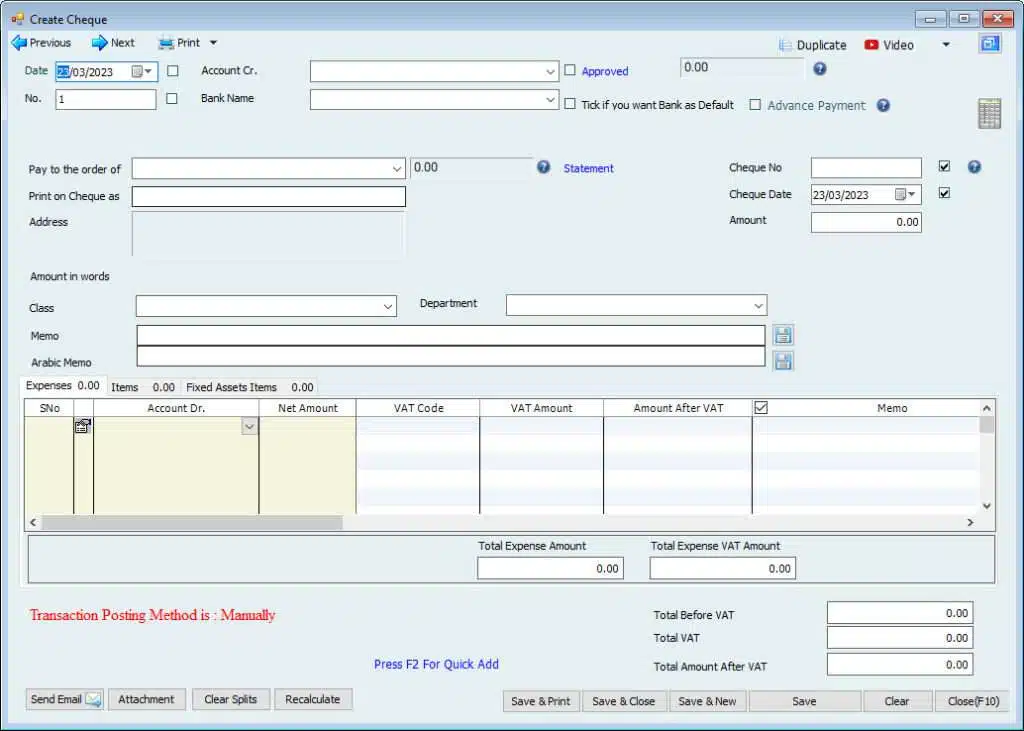Open the Pay to the order of dropdown
The height and width of the screenshot is (731, 1024).
[x=396, y=169]
